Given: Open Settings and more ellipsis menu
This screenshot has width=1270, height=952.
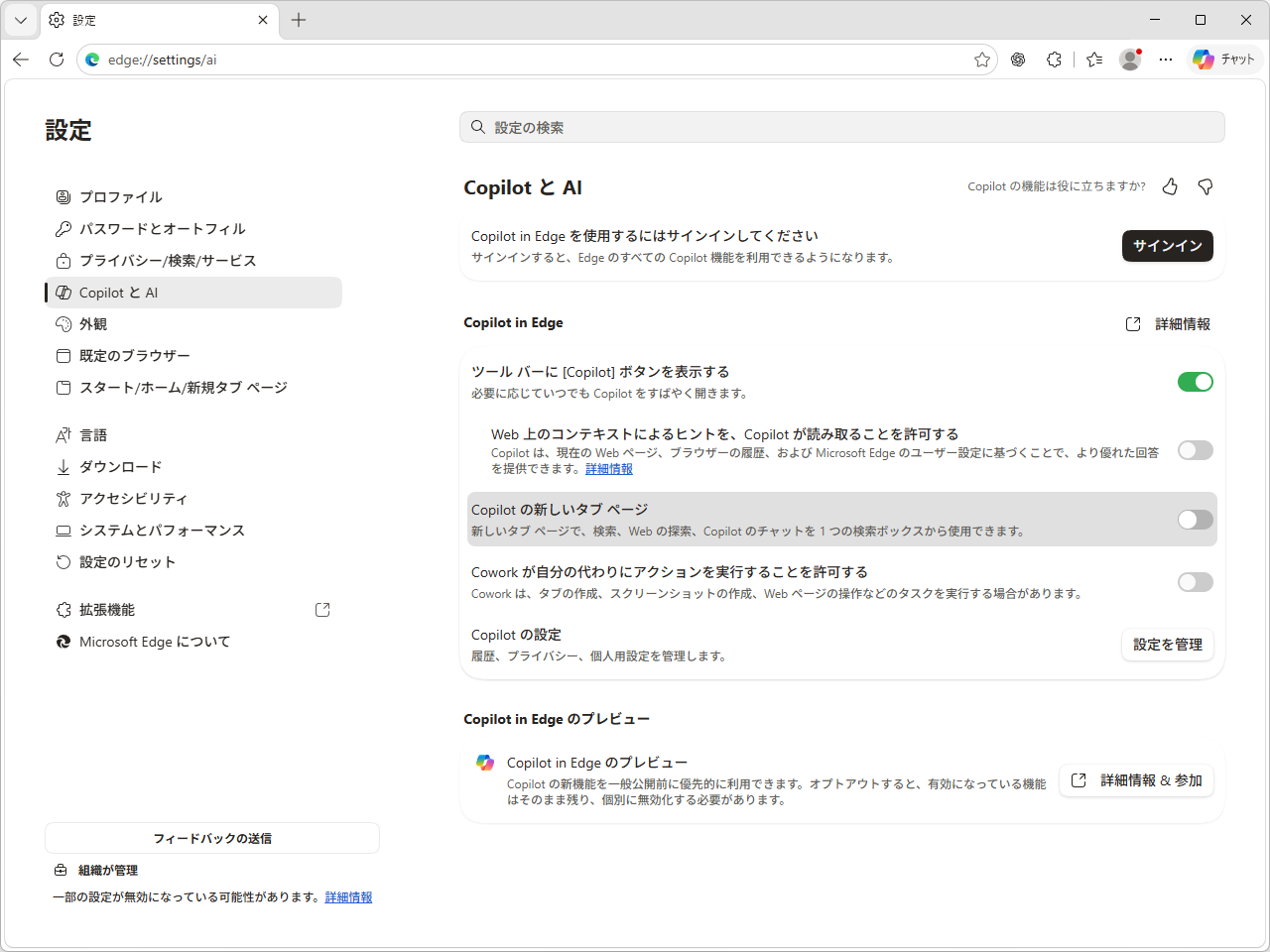Looking at the screenshot, I should point(1166,59).
